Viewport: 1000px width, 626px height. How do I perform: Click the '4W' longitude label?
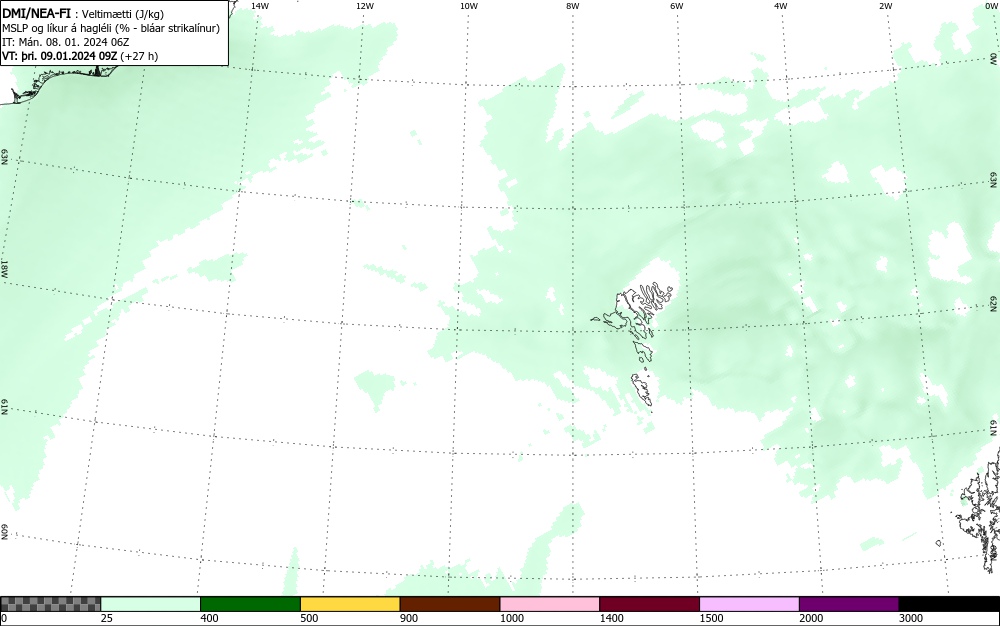(x=781, y=6)
